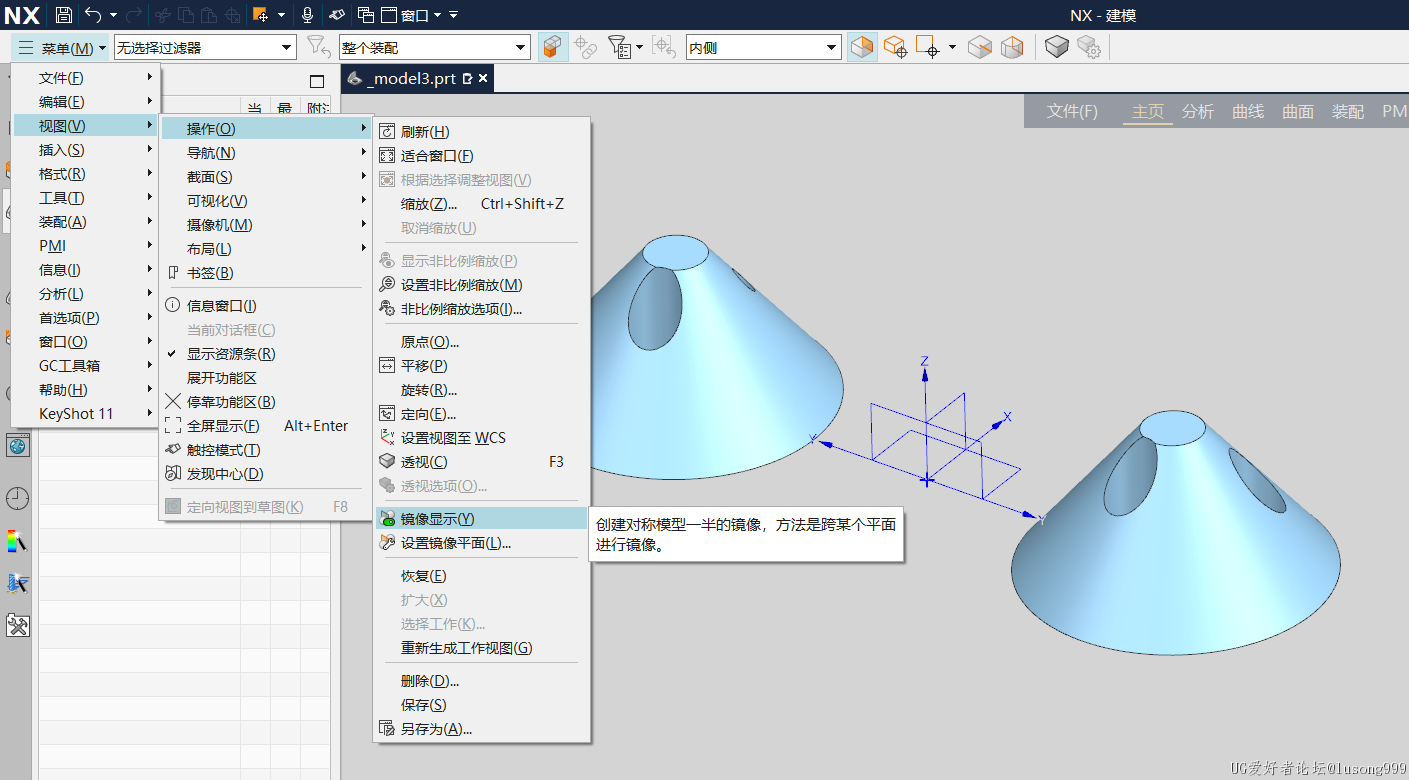Click the touch mode hand icon in title bar
Screen dimensions: 1409x780
(x=337, y=15)
